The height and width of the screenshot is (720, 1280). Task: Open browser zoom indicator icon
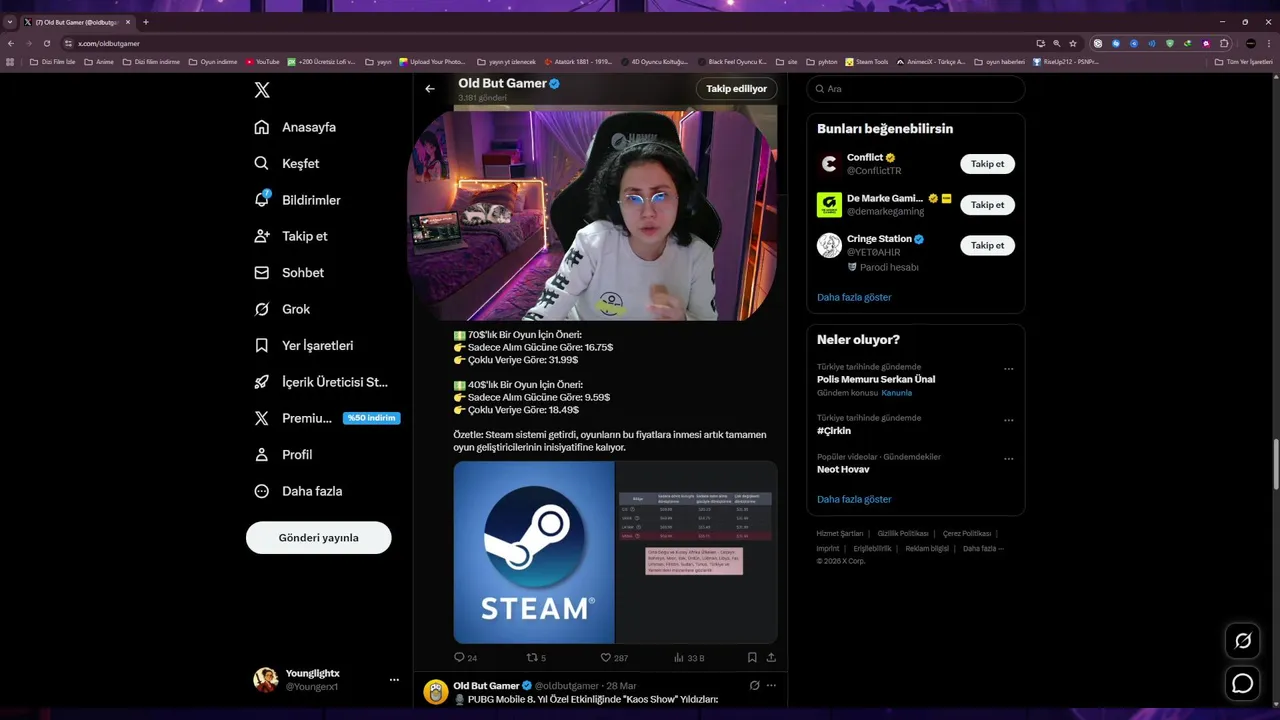tap(1057, 44)
